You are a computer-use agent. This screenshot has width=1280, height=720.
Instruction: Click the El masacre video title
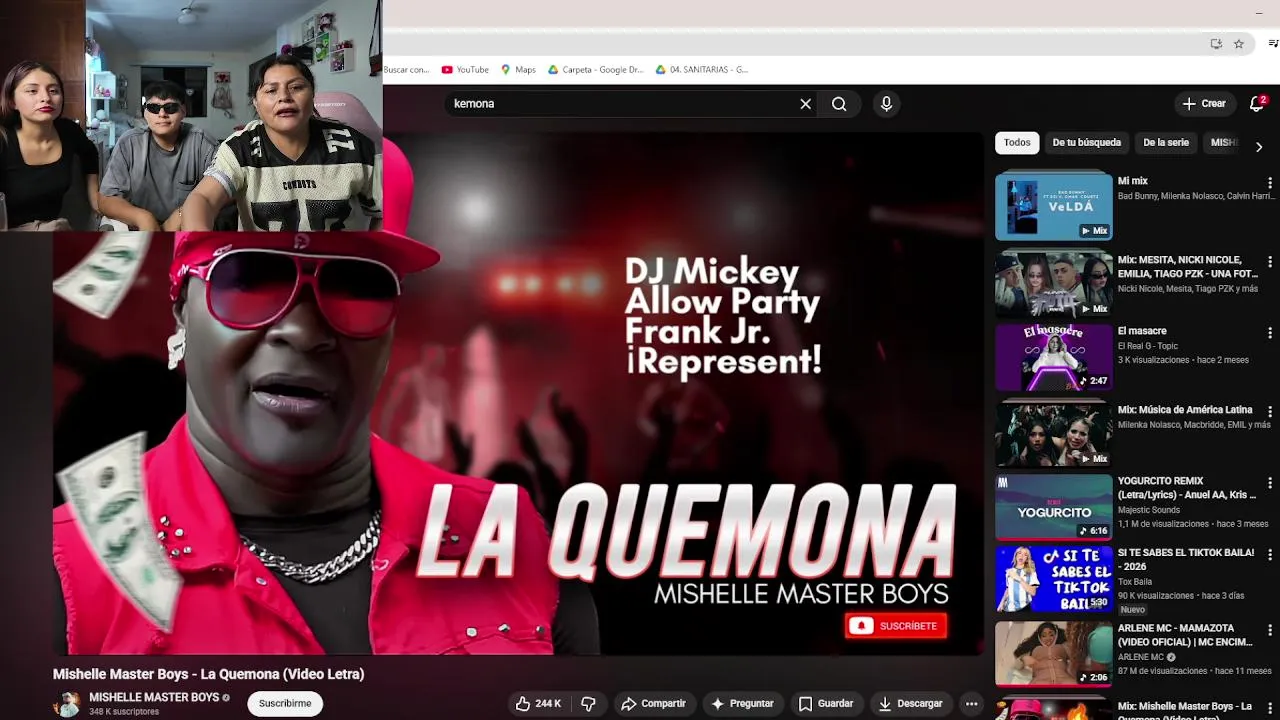1142,331
